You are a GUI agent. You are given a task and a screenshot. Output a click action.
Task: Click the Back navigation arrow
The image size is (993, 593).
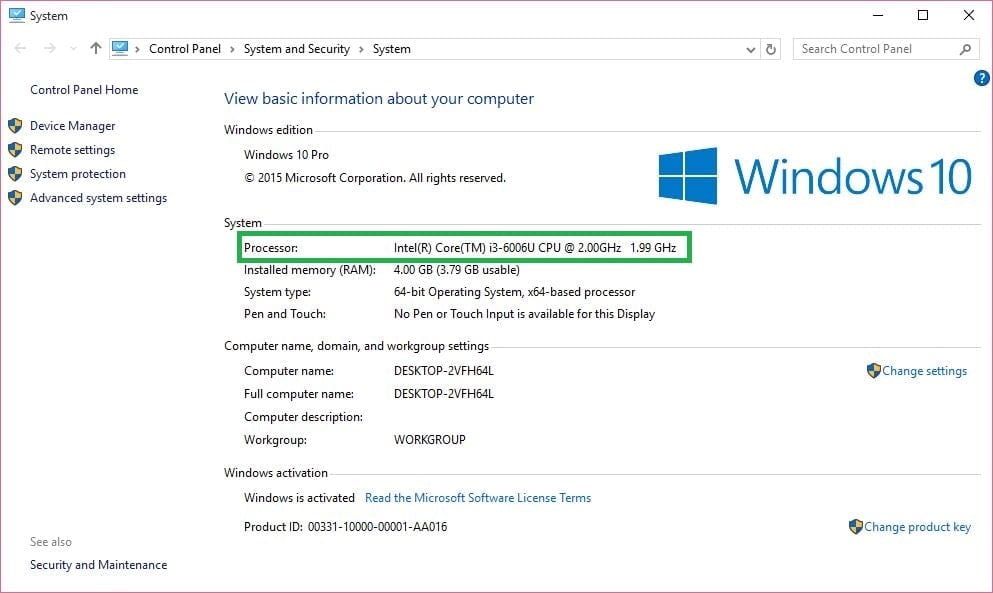[x=20, y=48]
